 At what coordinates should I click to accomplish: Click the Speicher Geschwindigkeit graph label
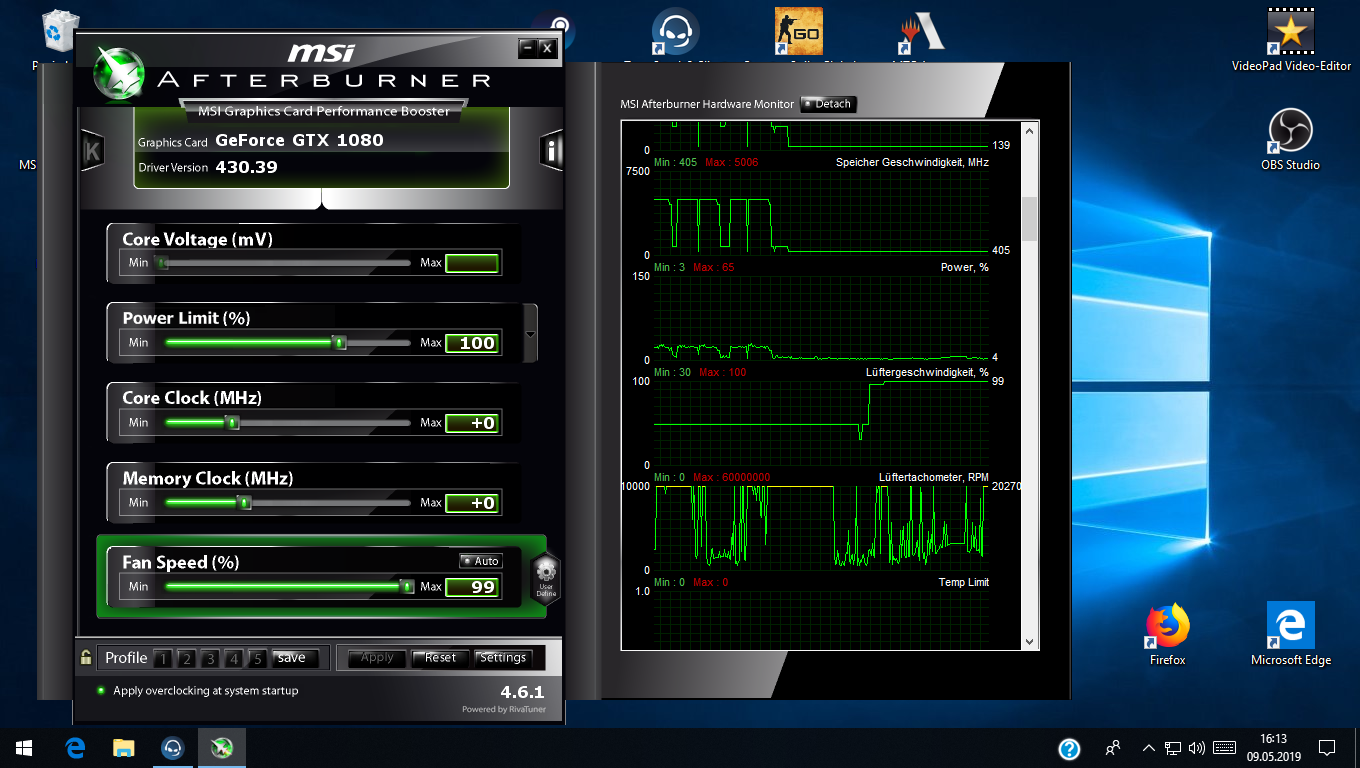coord(912,161)
